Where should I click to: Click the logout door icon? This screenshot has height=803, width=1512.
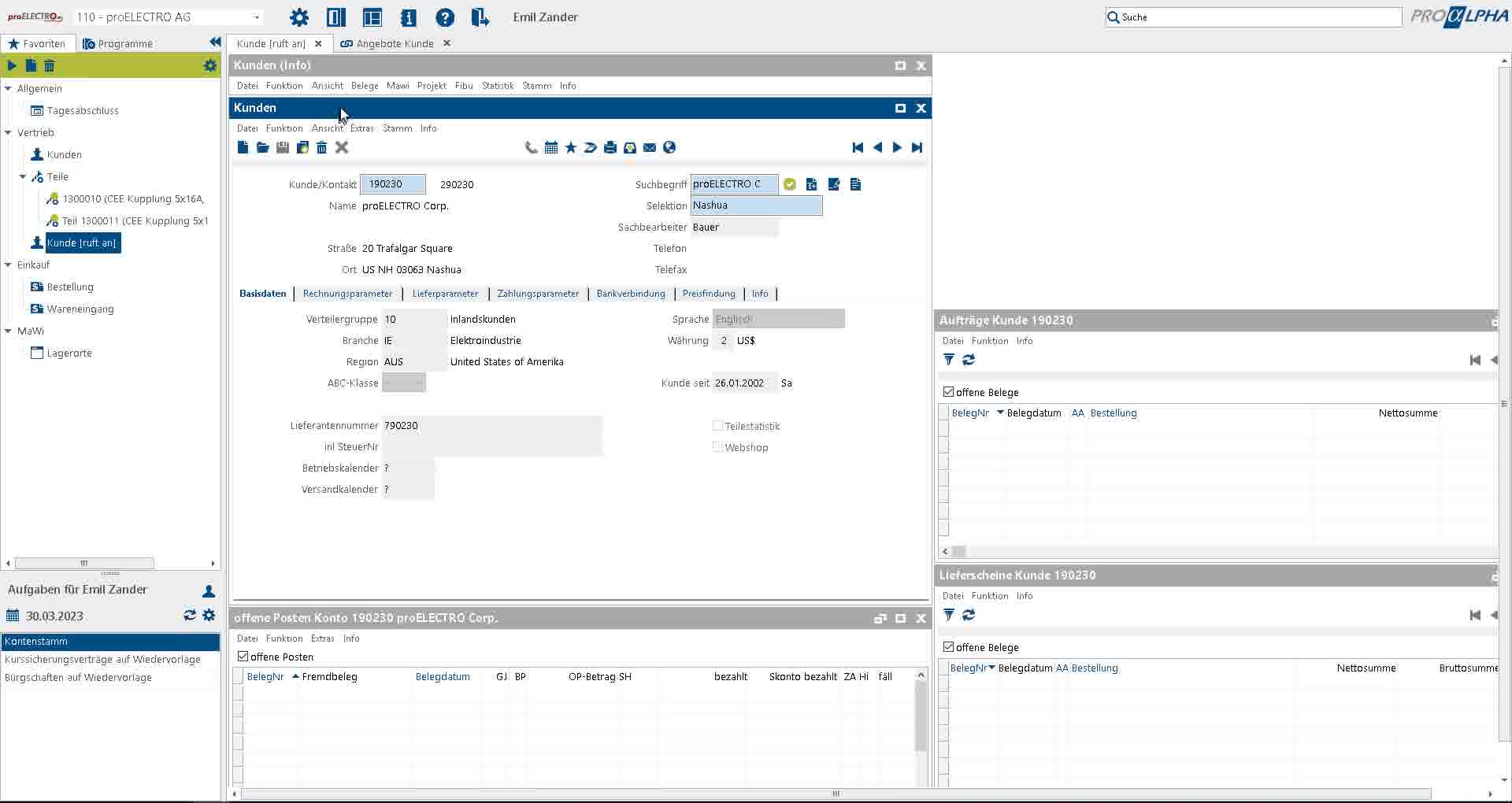tap(480, 17)
